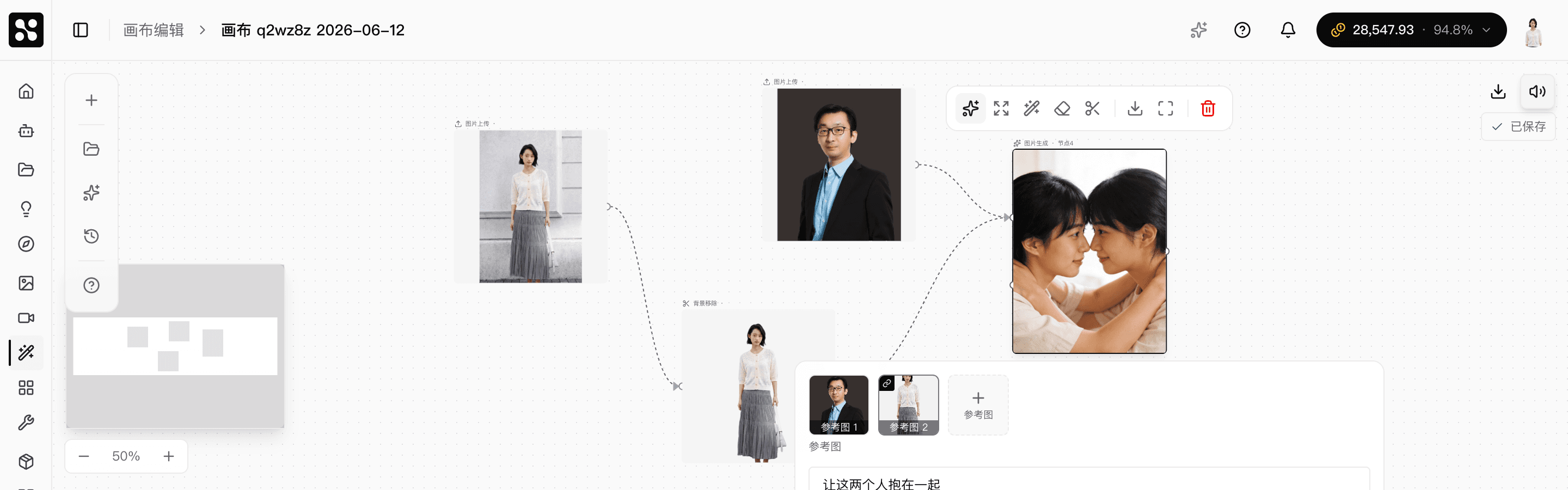Select the scissors background removal tool
Viewport: 1568px width, 490px height.
point(1093,109)
